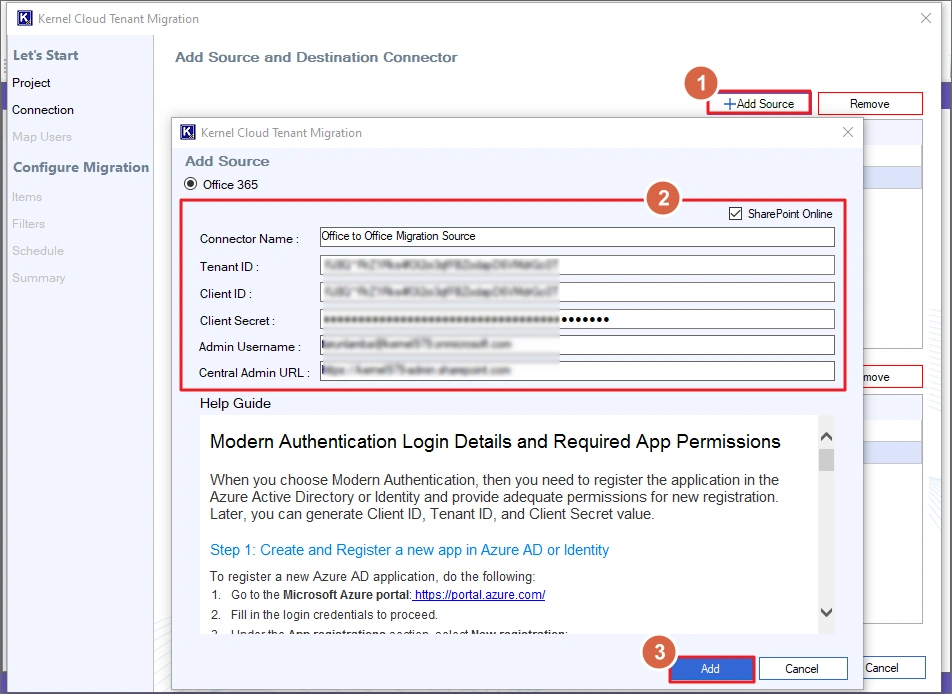Click the Remove button at the top right
952x694 pixels.
[x=869, y=103]
